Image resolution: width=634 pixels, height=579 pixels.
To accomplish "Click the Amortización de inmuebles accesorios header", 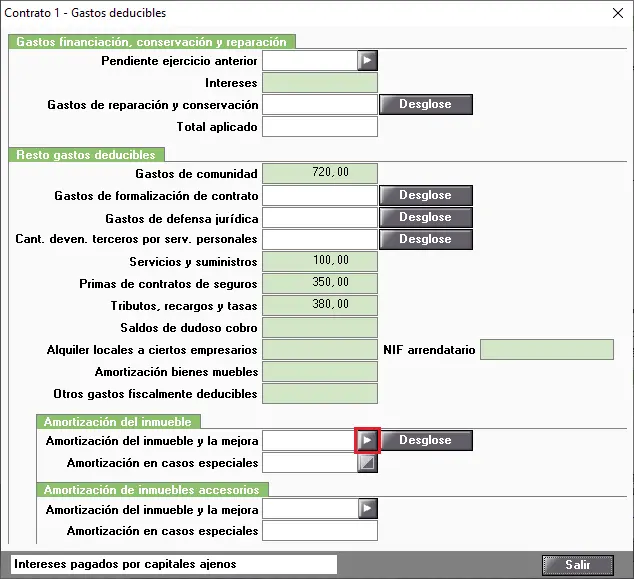I will click(152, 490).
